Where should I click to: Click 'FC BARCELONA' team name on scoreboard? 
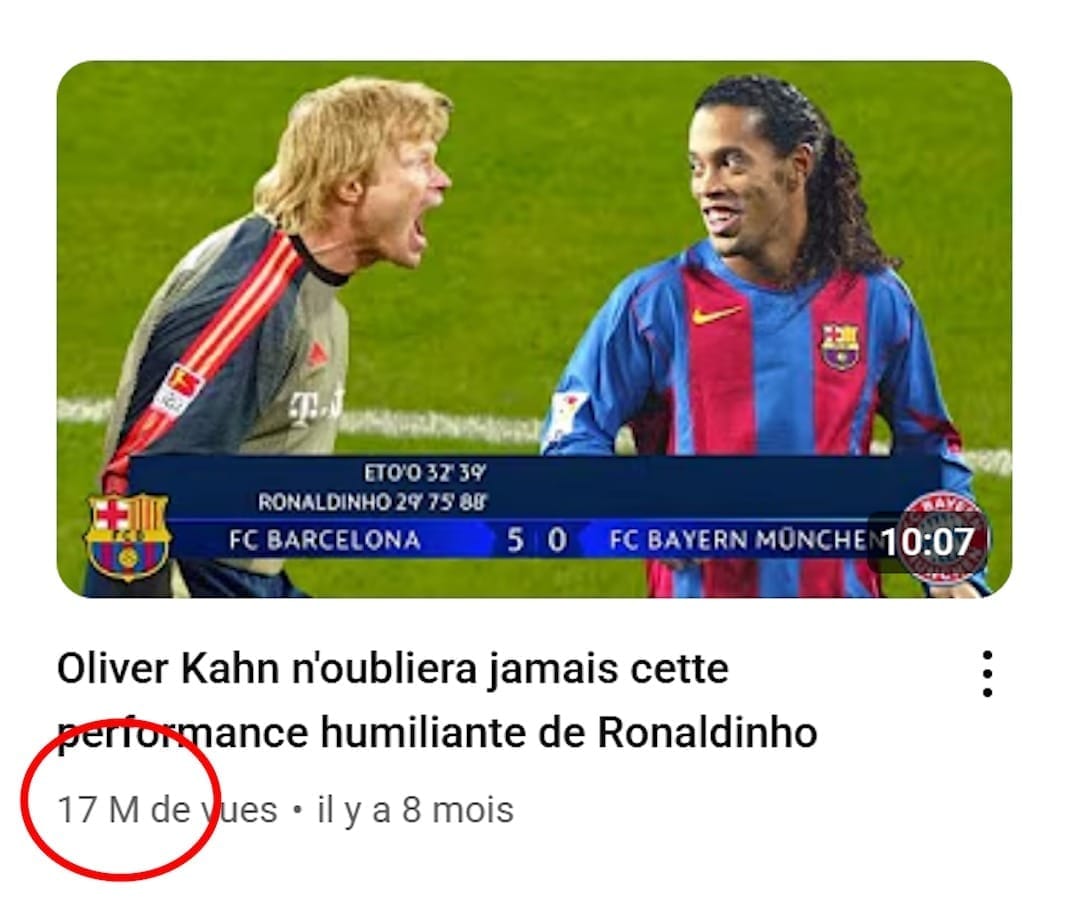325,540
